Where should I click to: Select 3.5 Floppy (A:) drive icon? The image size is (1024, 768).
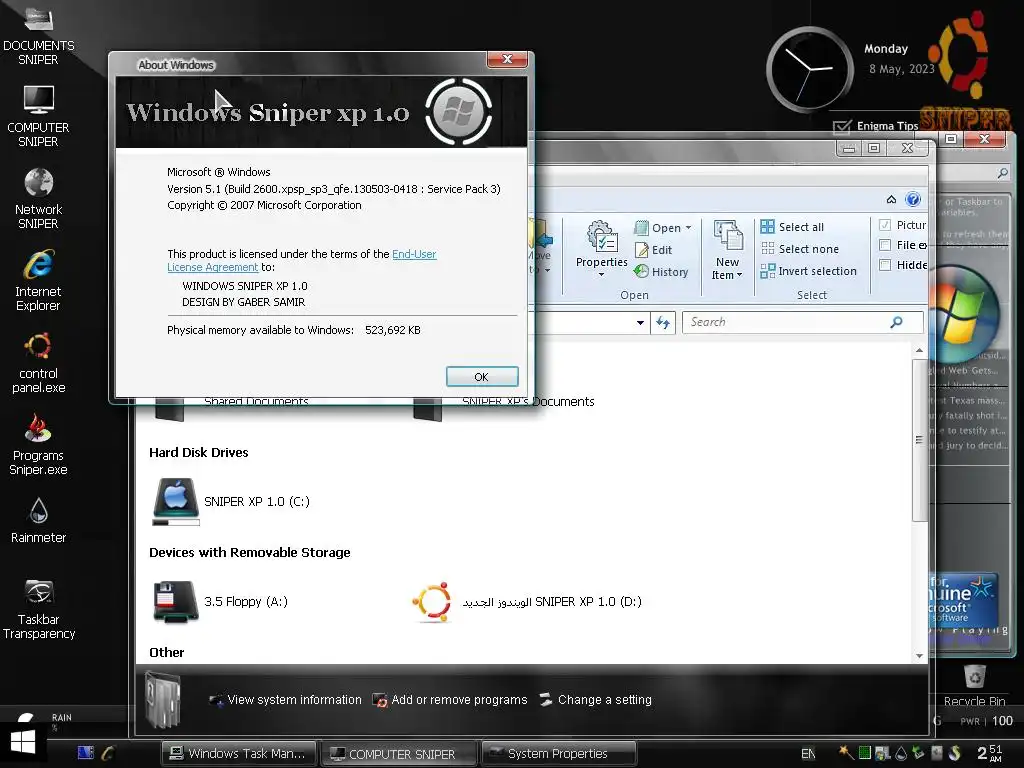pos(176,601)
